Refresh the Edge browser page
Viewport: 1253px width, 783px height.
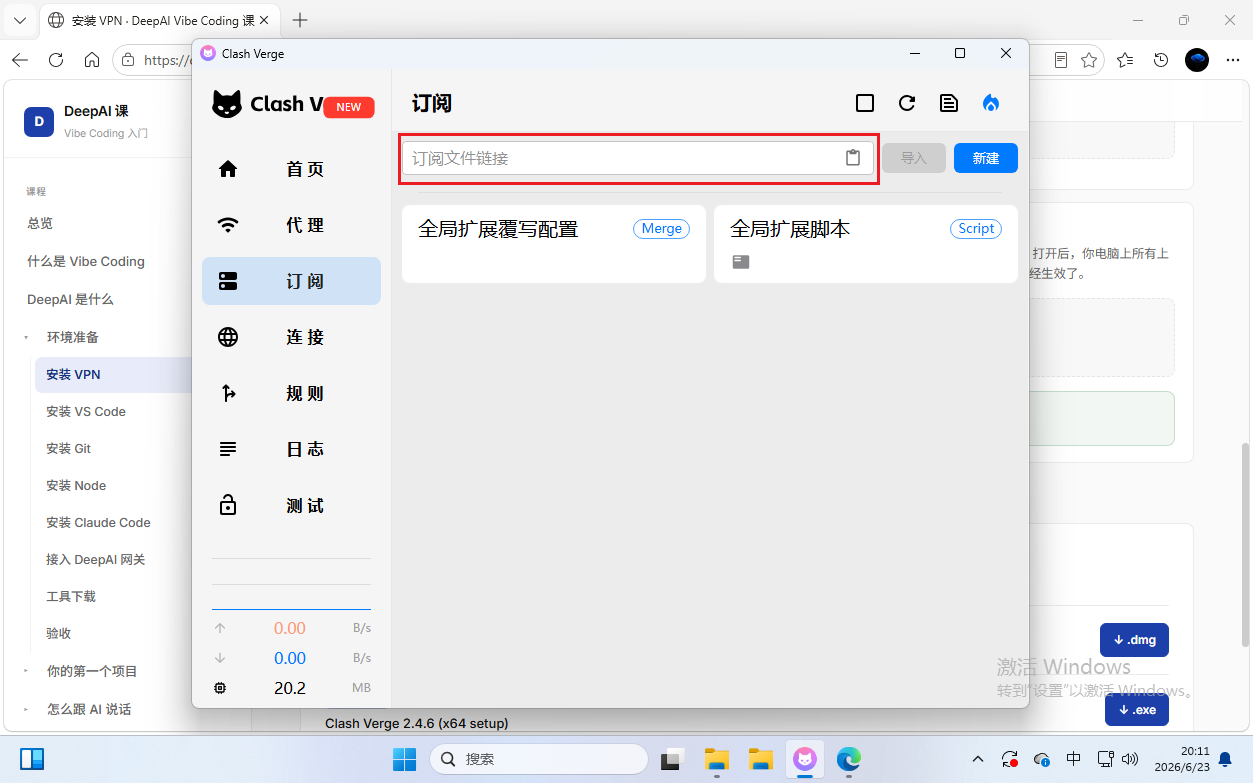coord(56,60)
